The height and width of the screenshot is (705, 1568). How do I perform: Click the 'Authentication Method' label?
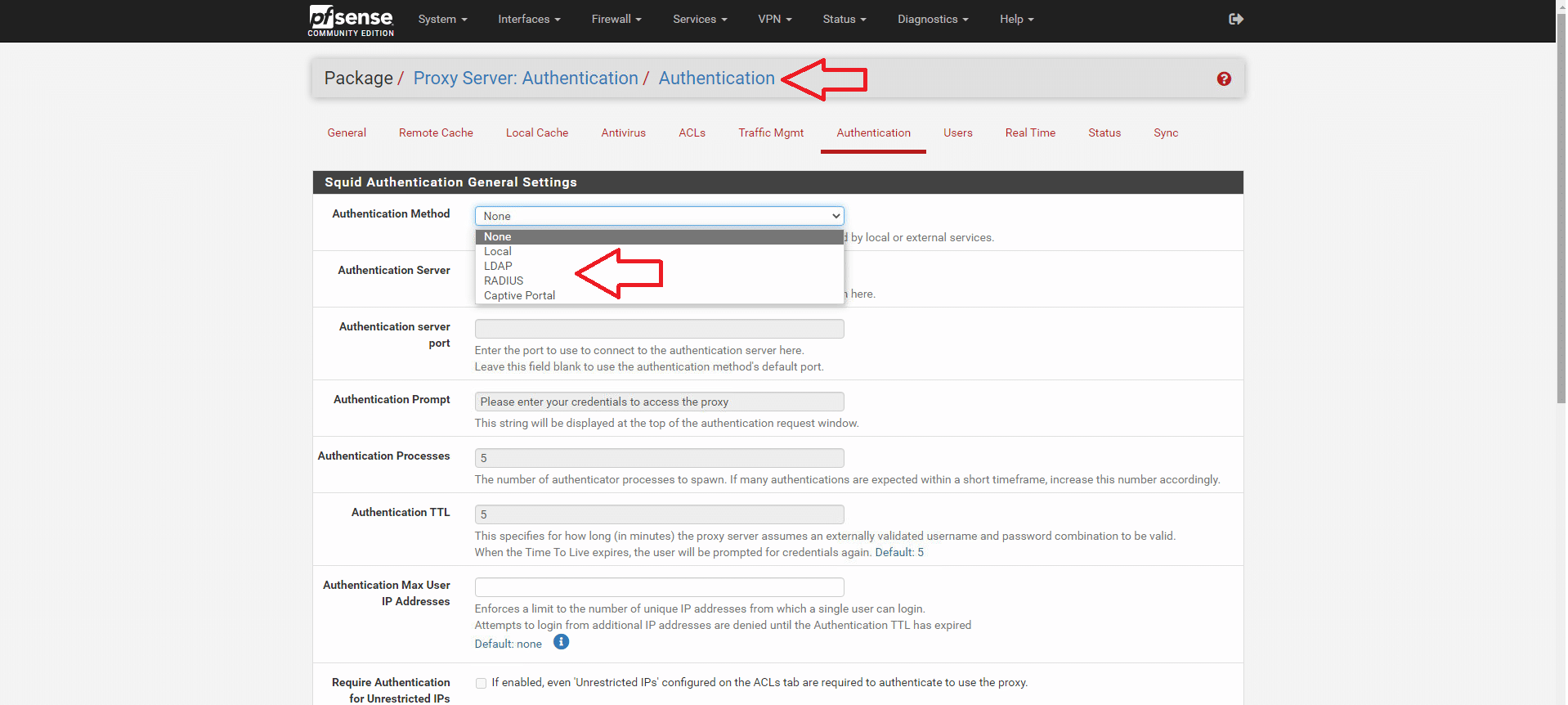(x=391, y=213)
